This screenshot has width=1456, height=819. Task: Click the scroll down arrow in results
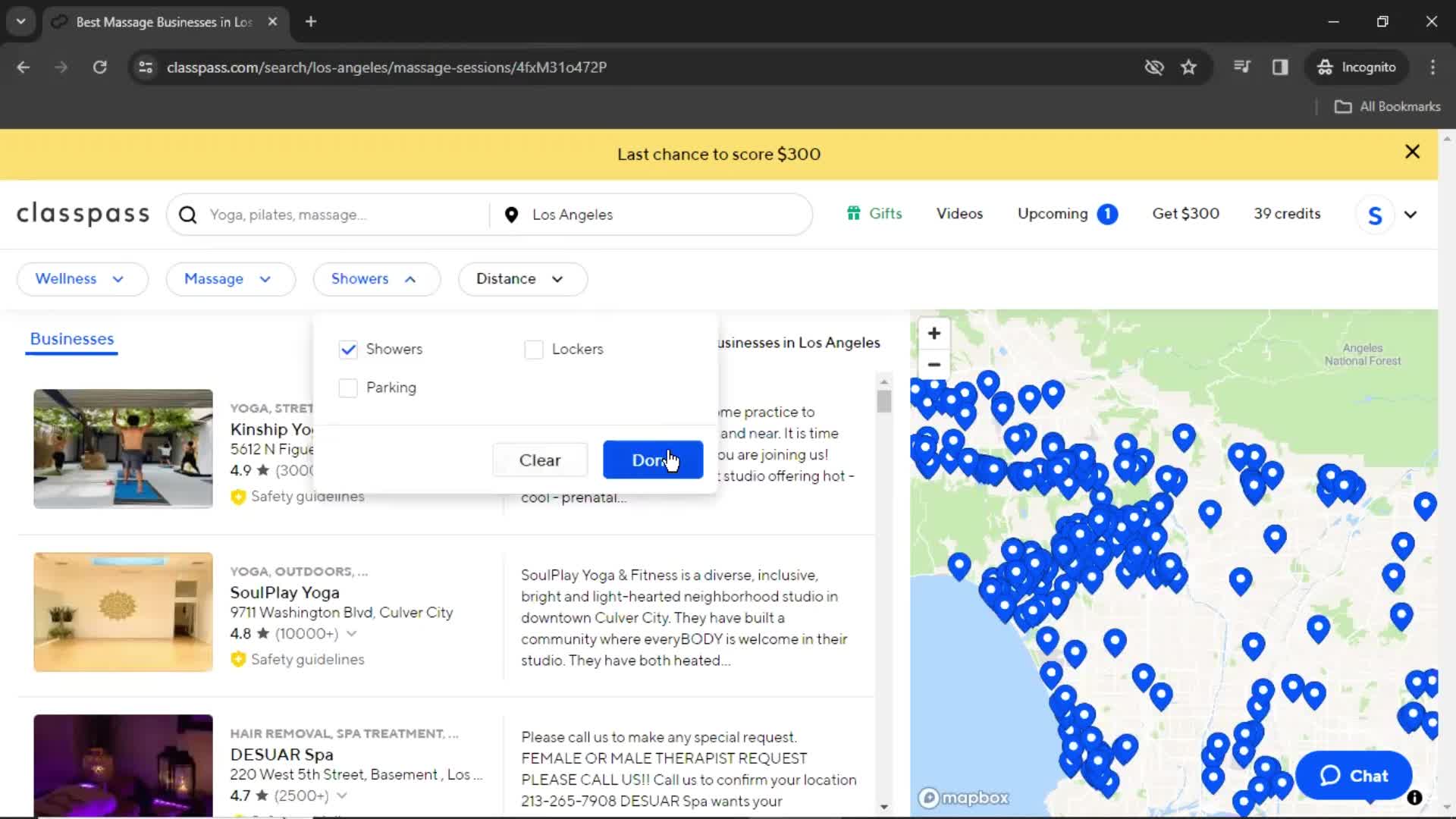point(884,807)
